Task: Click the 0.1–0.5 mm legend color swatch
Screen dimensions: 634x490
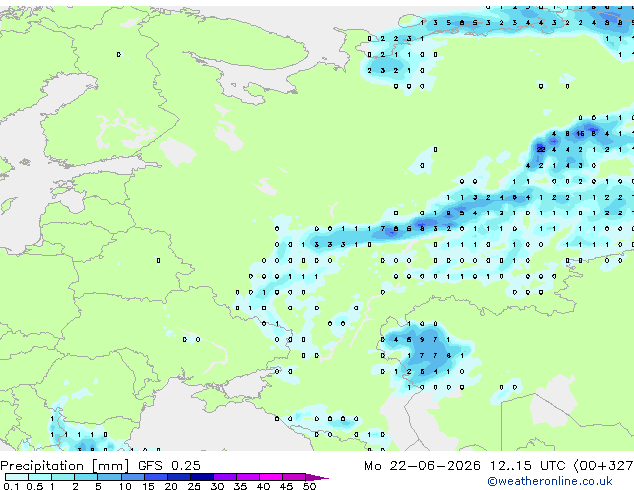Action: (17, 477)
